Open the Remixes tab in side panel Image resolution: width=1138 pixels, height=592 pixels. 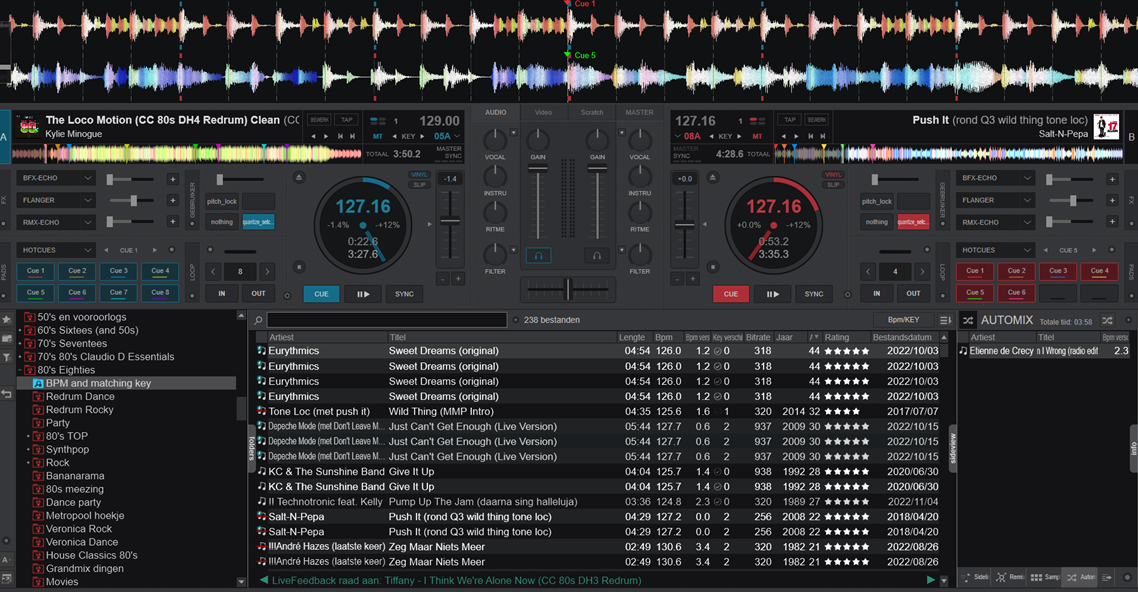click(x=1010, y=577)
